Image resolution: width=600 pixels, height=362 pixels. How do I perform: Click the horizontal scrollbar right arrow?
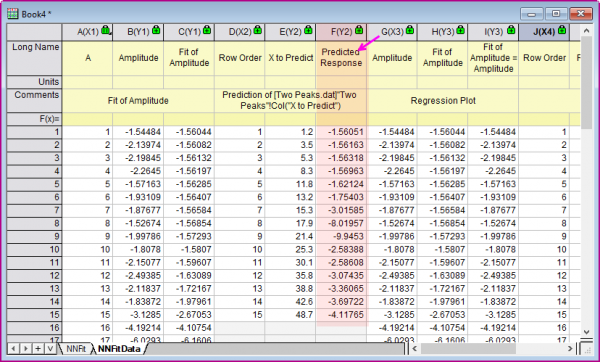(570, 348)
